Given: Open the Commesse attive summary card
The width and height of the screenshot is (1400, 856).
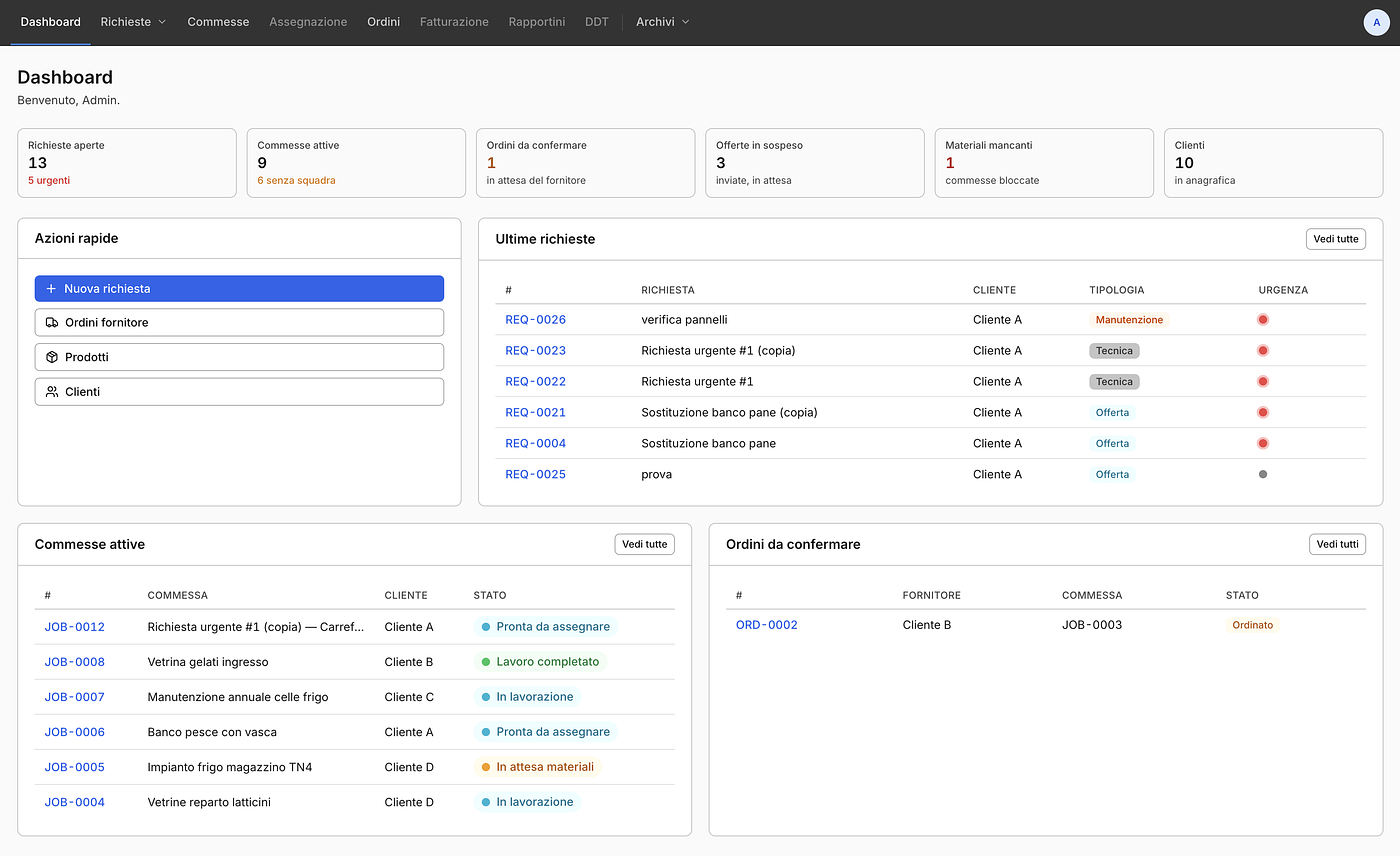Looking at the screenshot, I should pyautogui.click(x=356, y=163).
